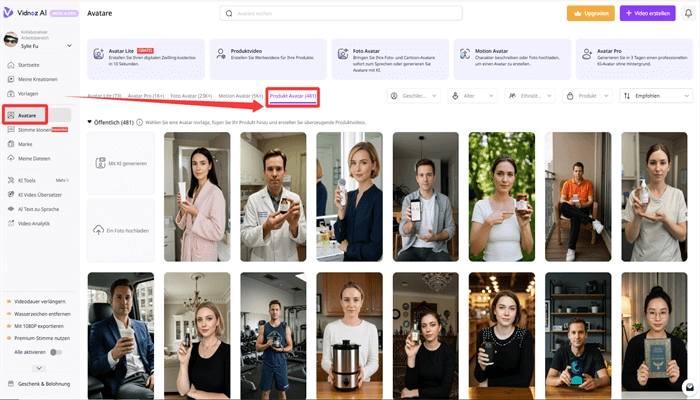The image size is (700, 400).
Task: Expand the sidebar promo chevron down
Action: pos(39,368)
